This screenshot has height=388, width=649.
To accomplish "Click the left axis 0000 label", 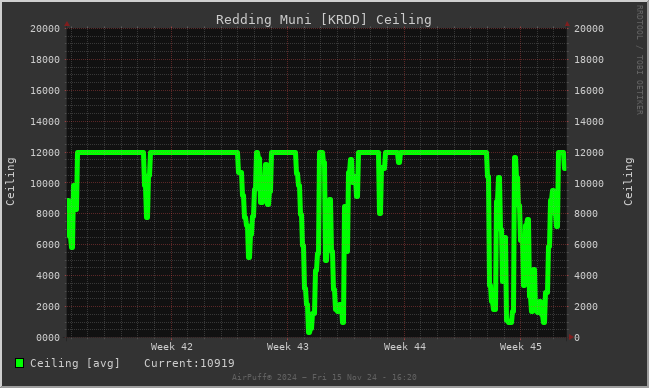I will tap(48, 338).
